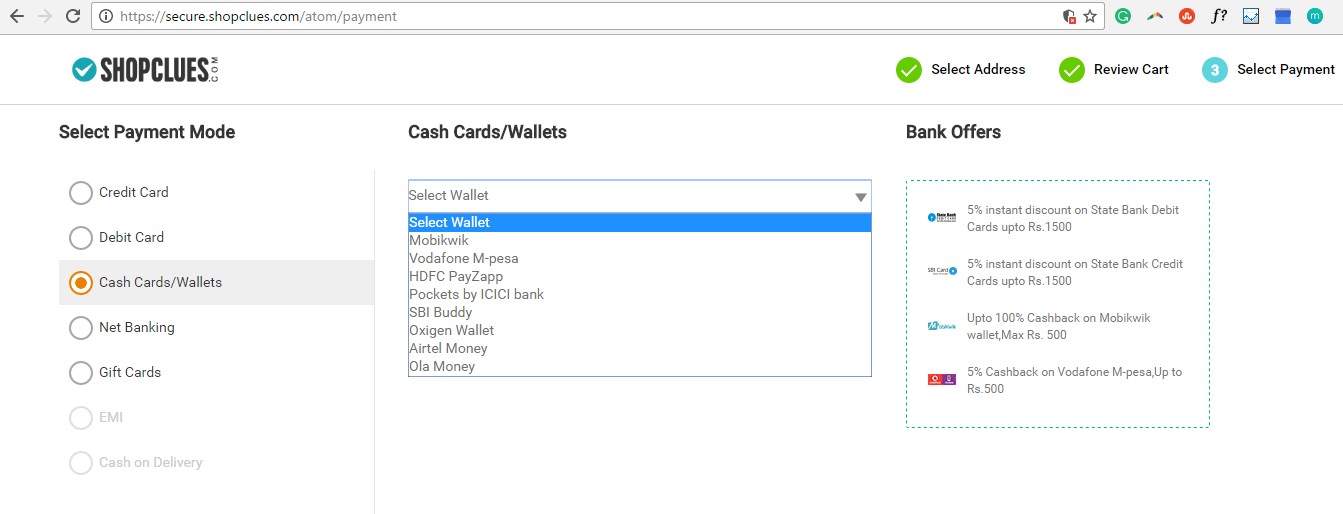Open the Grammarly extension icon
This screenshot has height=514, width=1343.
(x=1123, y=16)
